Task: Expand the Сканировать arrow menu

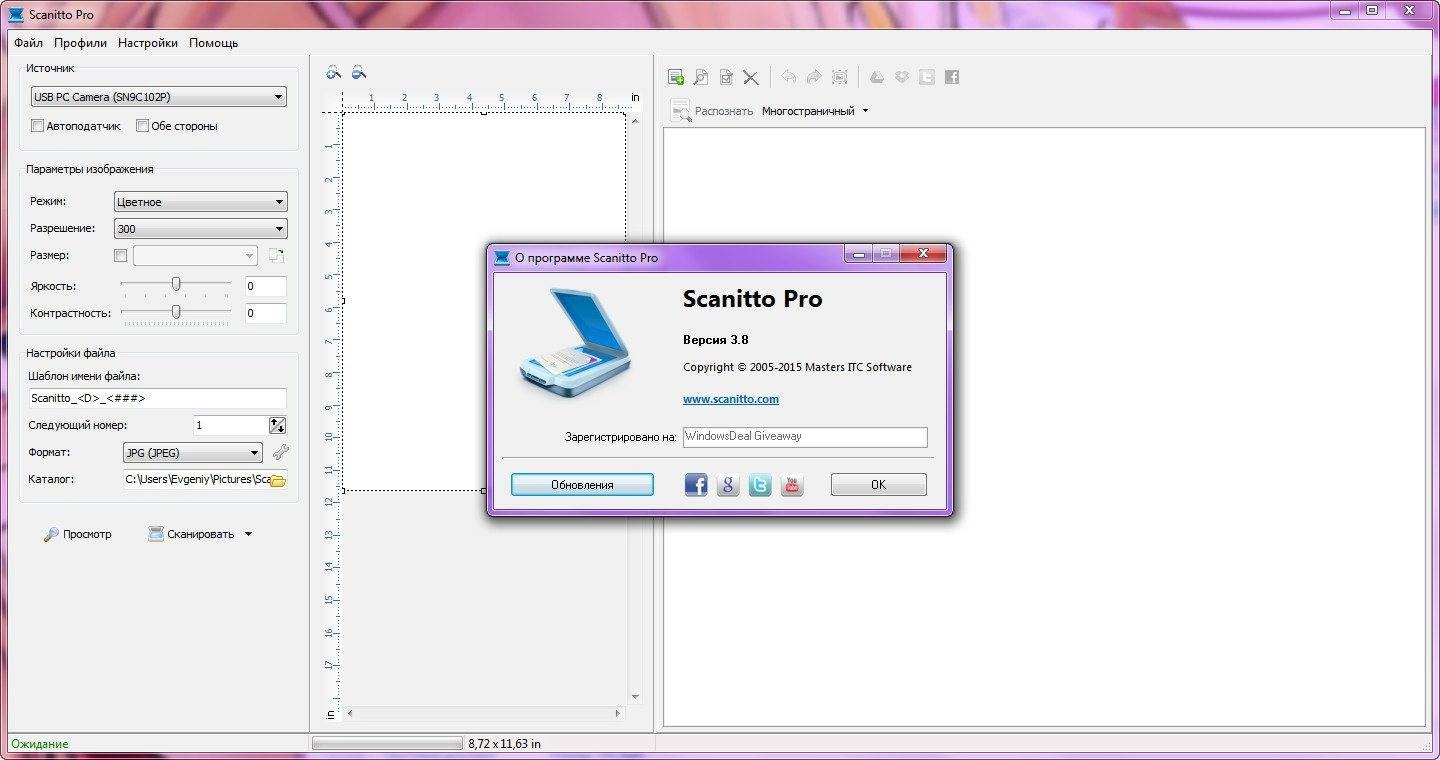Action: (x=248, y=534)
